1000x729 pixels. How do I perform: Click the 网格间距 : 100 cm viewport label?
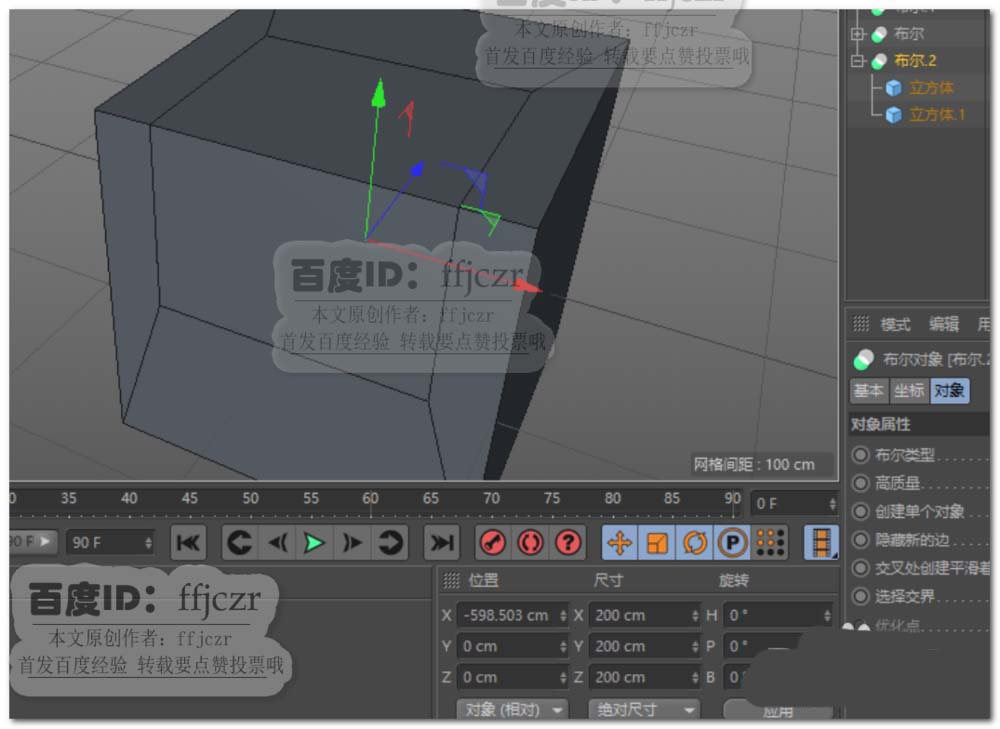tap(754, 464)
